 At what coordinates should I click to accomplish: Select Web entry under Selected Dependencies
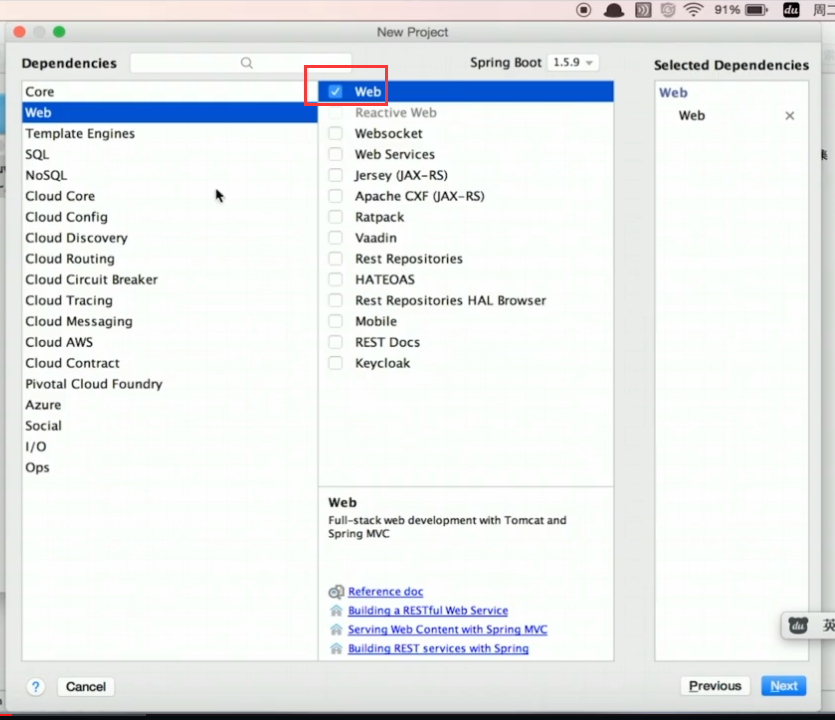coord(691,116)
